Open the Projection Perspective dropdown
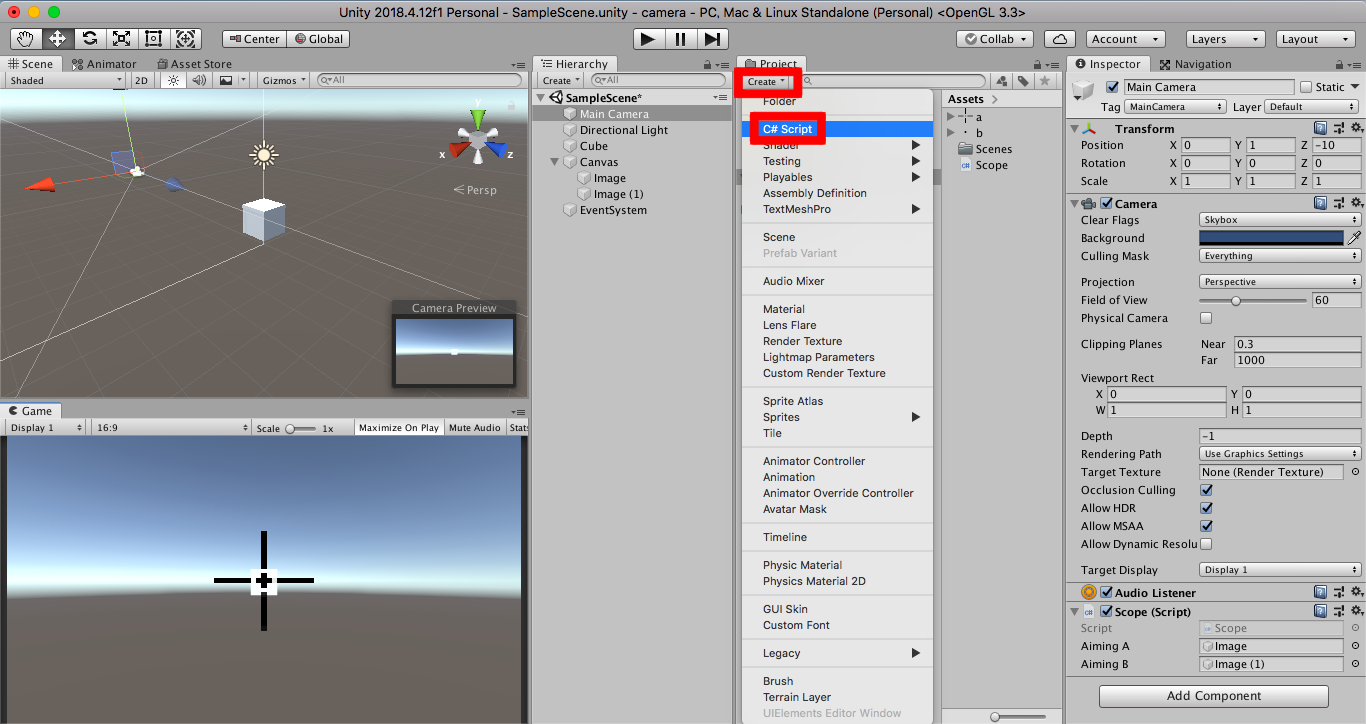 pyautogui.click(x=1280, y=282)
